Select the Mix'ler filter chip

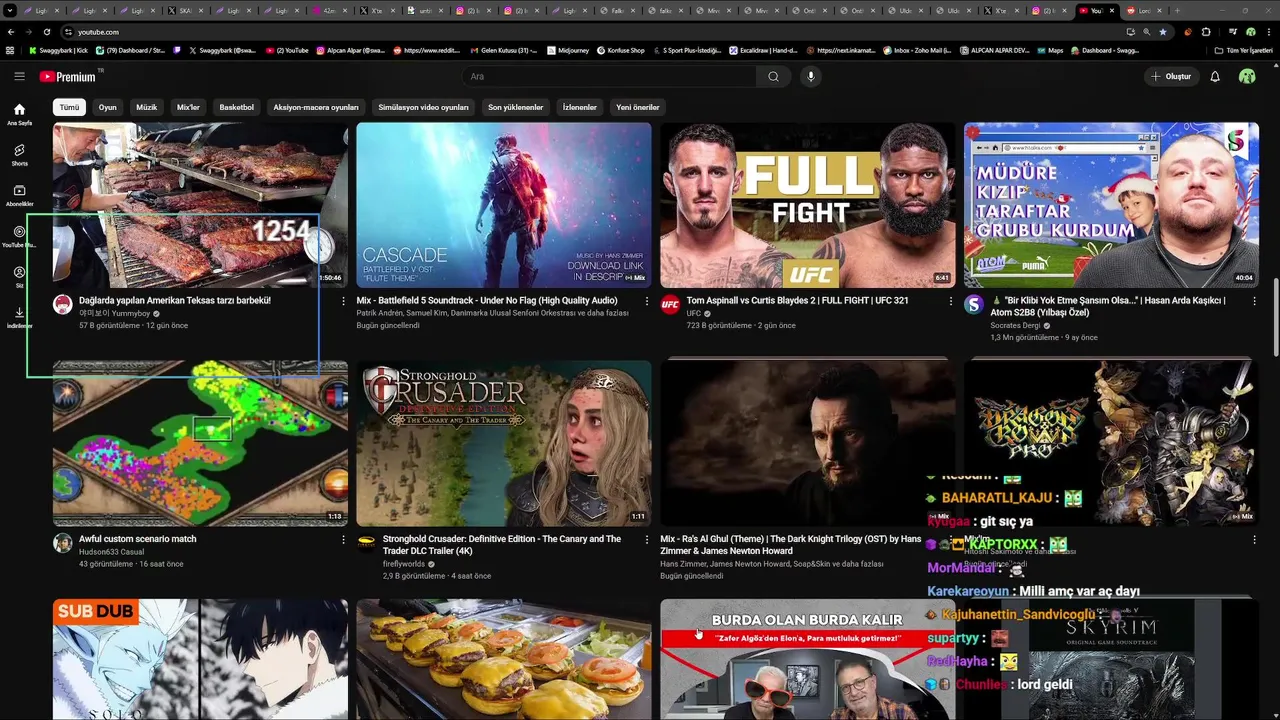tap(188, 107)
